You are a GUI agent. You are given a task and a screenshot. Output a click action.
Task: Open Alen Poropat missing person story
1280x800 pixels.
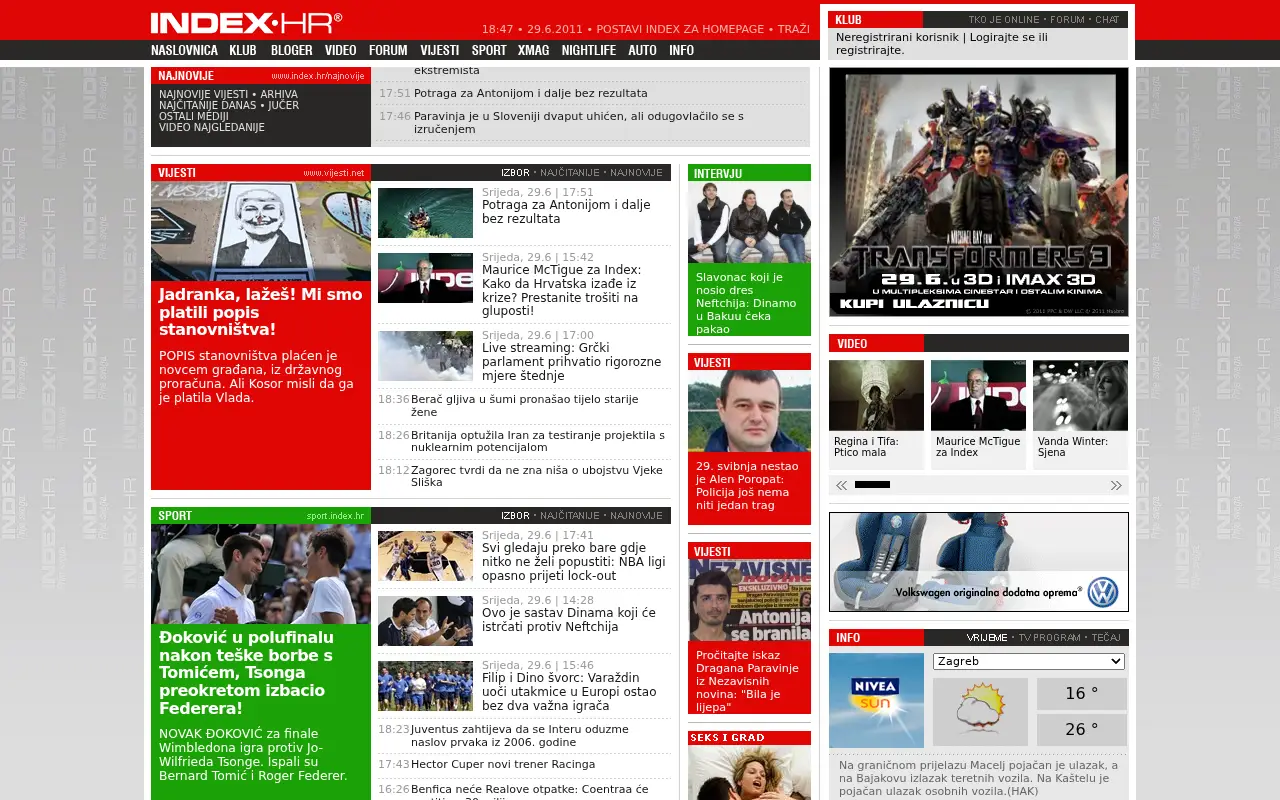[749, 438]
